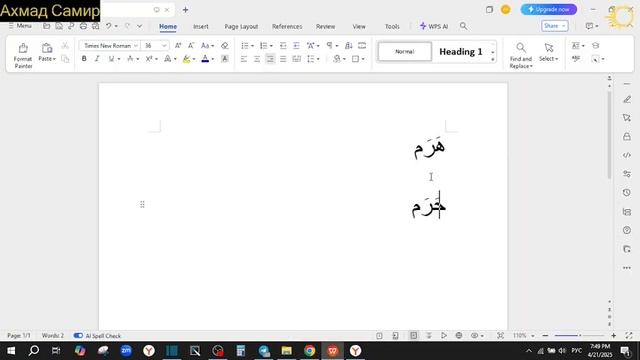This screenshot has height=360, width=640.
Task: Click the Open folder icon in quick access
Action: point(47,26)
